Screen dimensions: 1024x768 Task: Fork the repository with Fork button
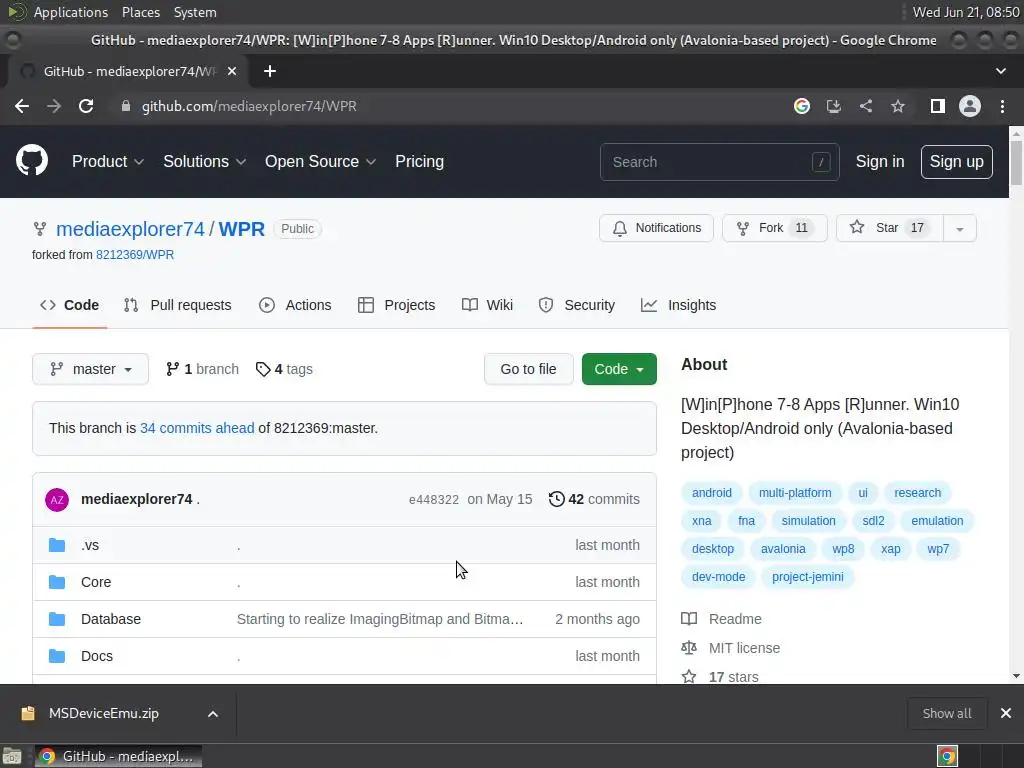775,228
